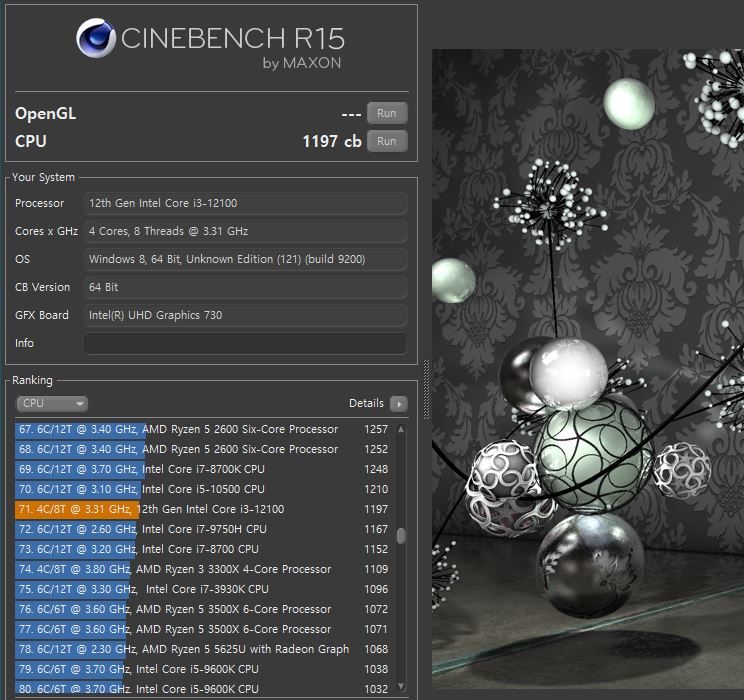Select rank 75 Intel Core i7-3930K row
Screen dimensions: 744x700
click(204, 589)
